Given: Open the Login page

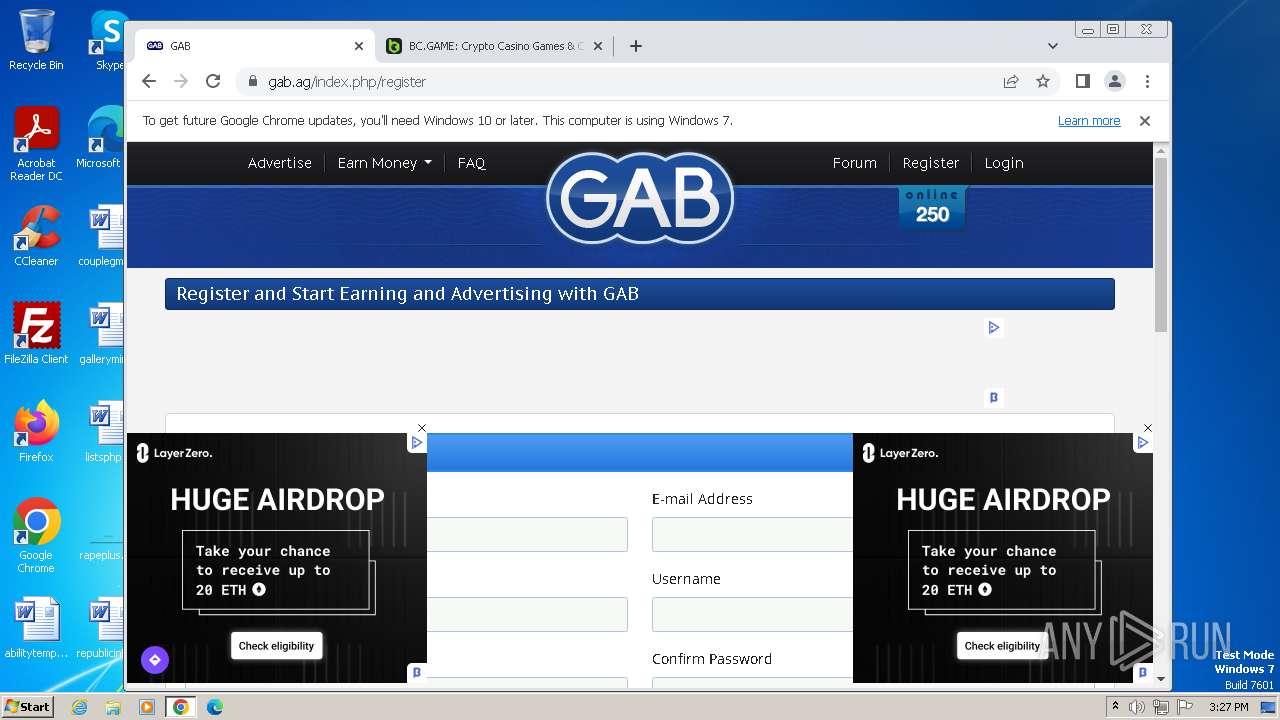Looking at the screenshot, I should pos(1003,163).
